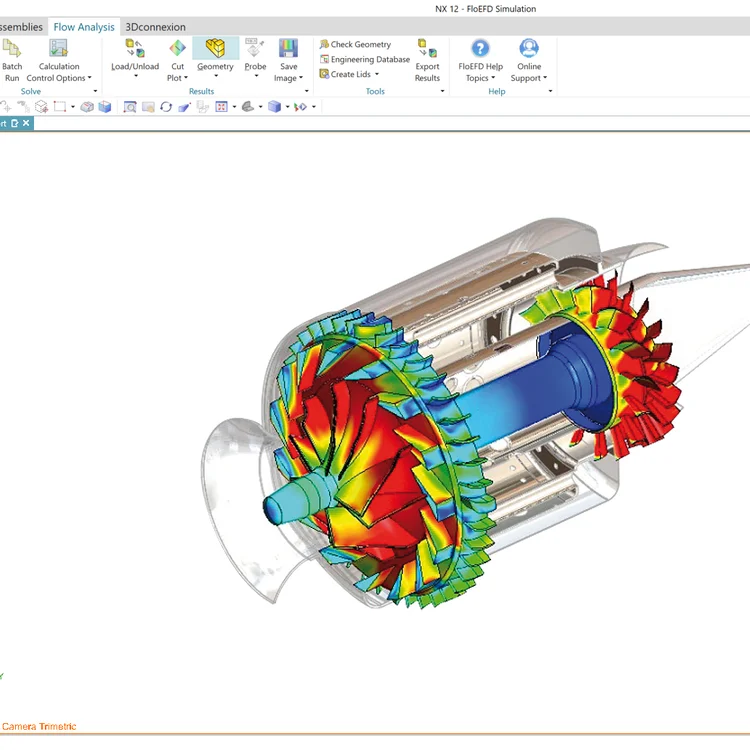
Task: Expand the Save Image dropdown arrow
Action: point(301,77)
